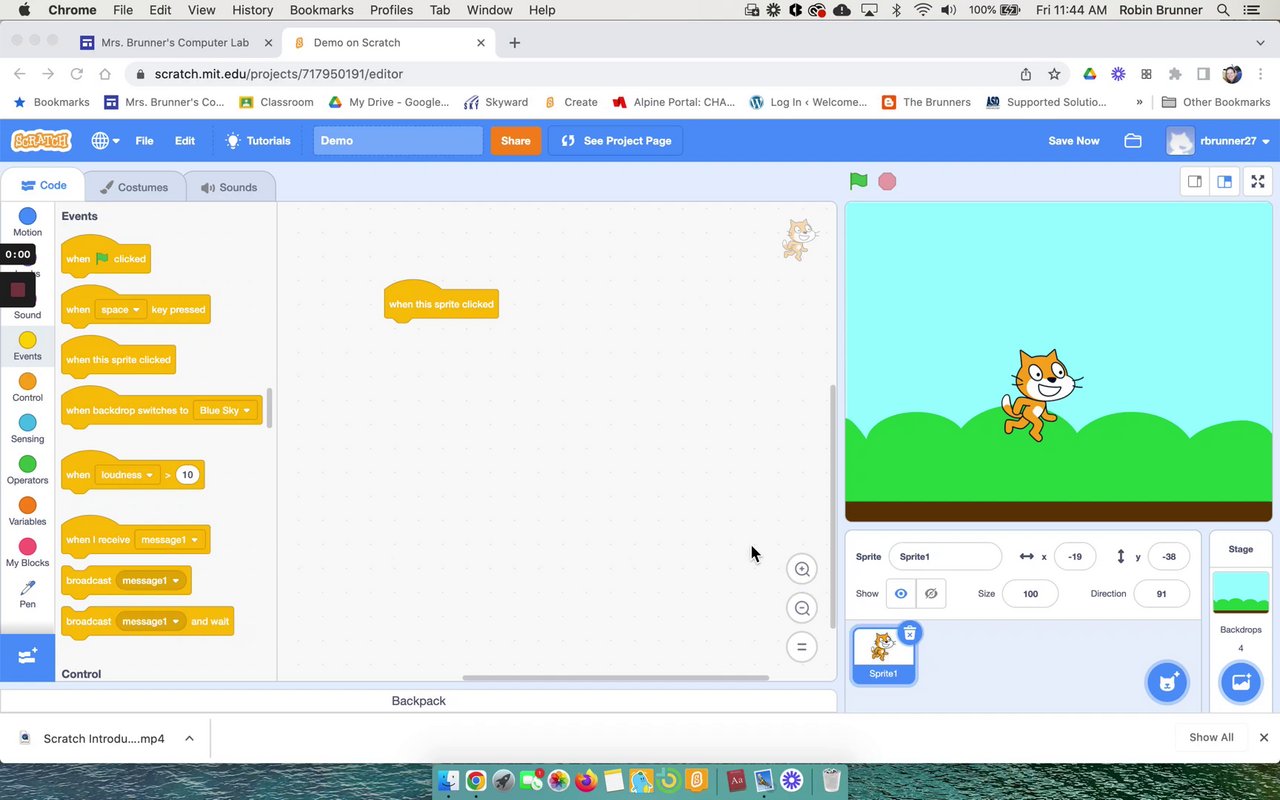Click the workspace horizontal scrollbar
1280x800 pixels.
tap(615, 678)
